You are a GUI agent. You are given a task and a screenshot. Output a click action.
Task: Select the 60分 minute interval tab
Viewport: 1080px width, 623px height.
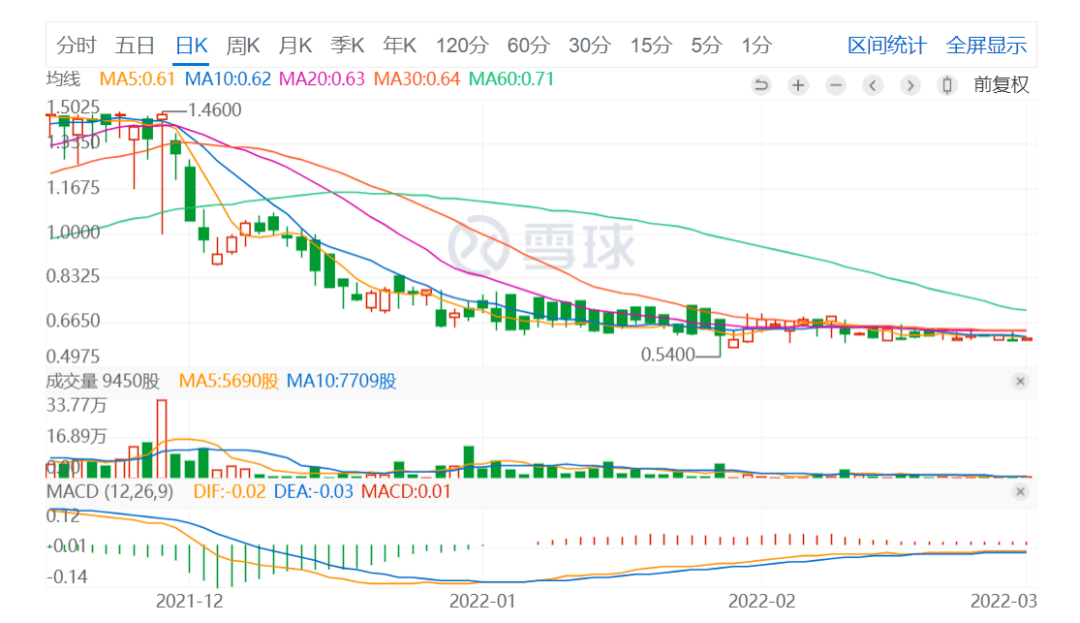[x=528, y=45]
